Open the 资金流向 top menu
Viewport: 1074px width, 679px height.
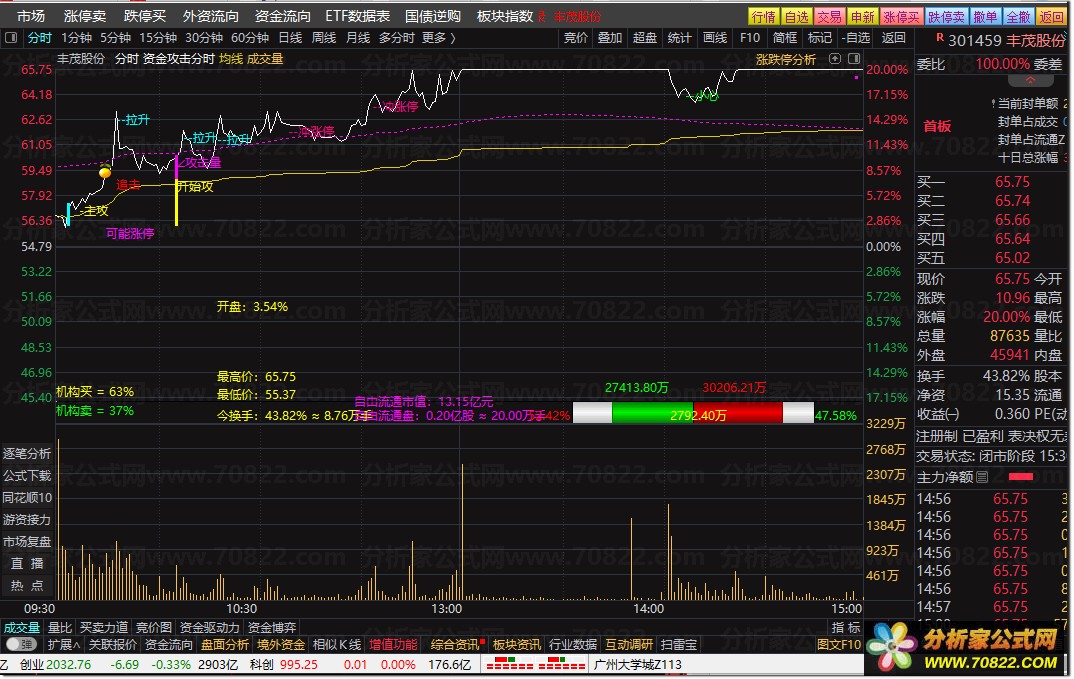[282, 16]
